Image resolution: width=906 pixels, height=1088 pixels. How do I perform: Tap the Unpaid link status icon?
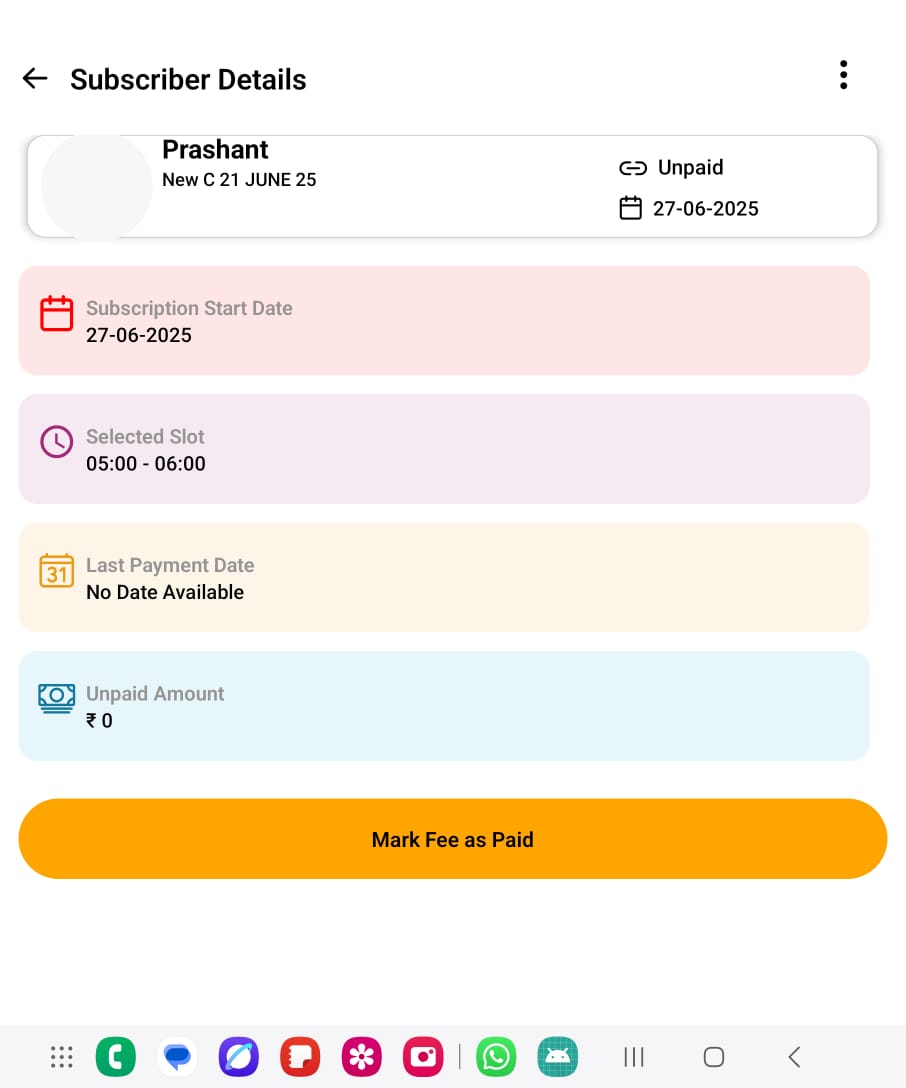coord(633,168)
